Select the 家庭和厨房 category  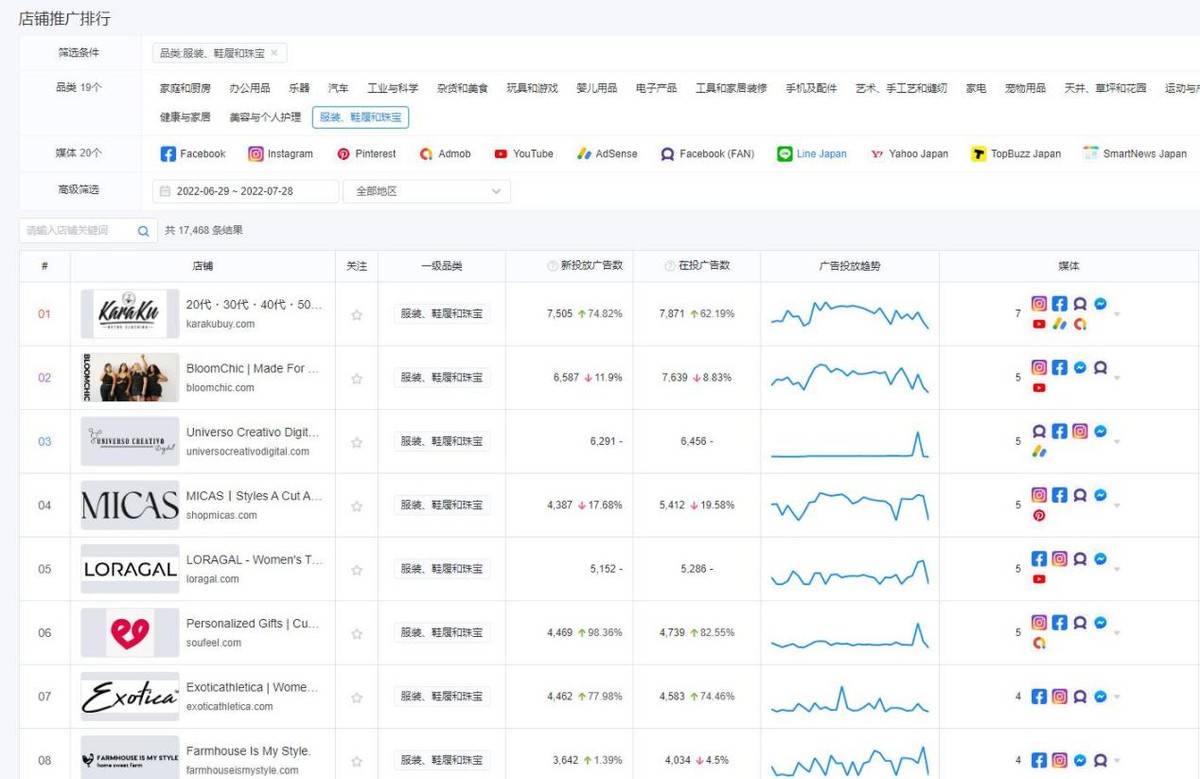click(x=185, y=88)
